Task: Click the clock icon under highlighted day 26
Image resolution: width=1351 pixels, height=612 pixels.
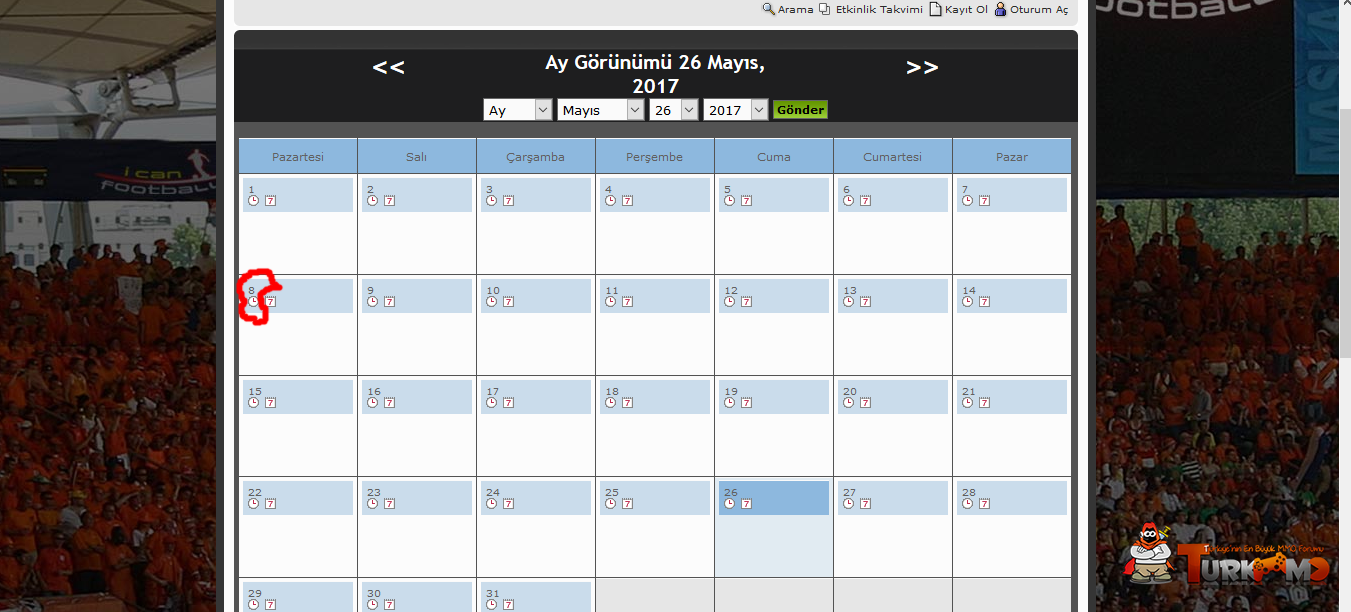Action: coord(730,503)
